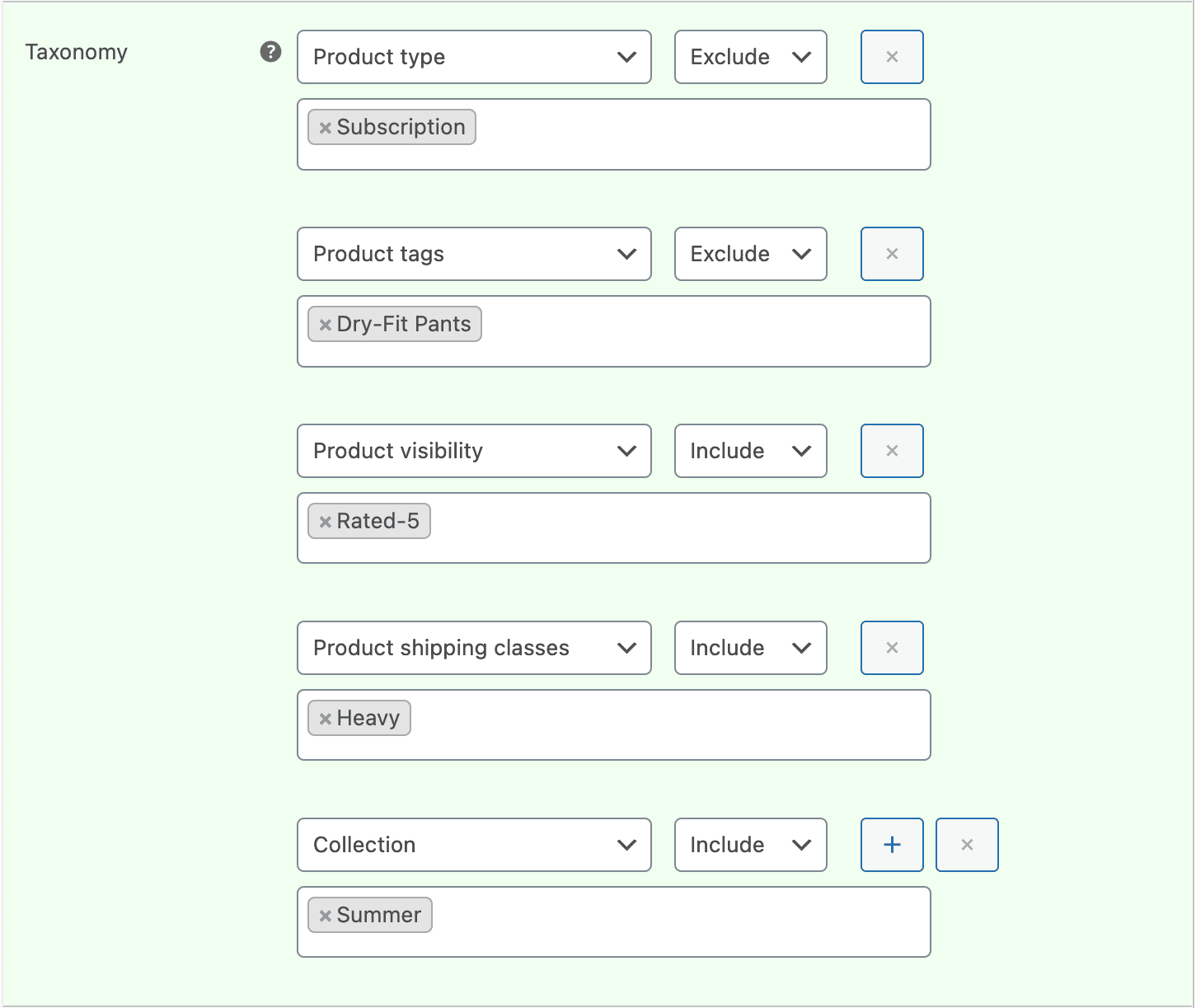The height and width of the screenshot is (1008, 1196).
Task: Open the Product tags taxonomy dropdown
Action: [474, 254]
